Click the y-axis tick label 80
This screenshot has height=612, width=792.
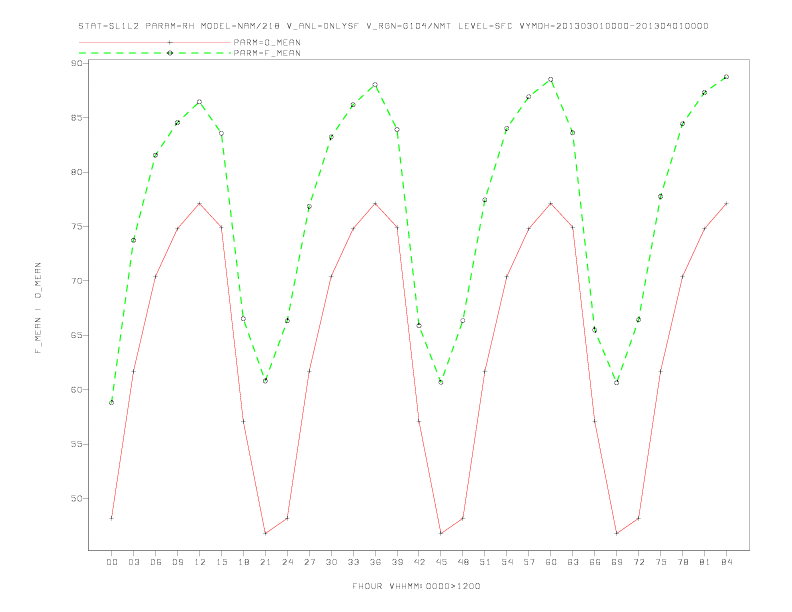(x=76, y=172)
